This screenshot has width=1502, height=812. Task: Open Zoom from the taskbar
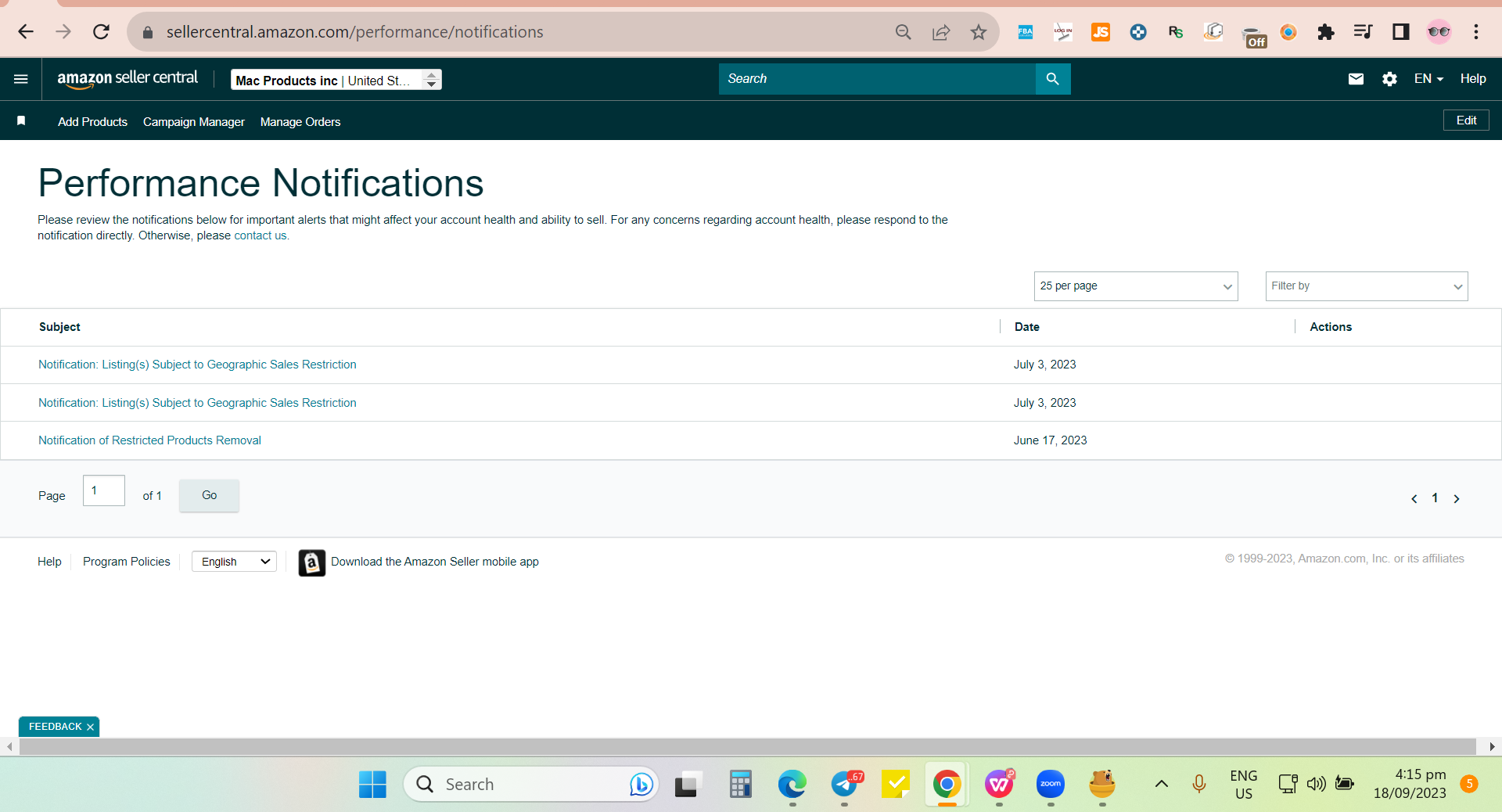point(1051,784)
